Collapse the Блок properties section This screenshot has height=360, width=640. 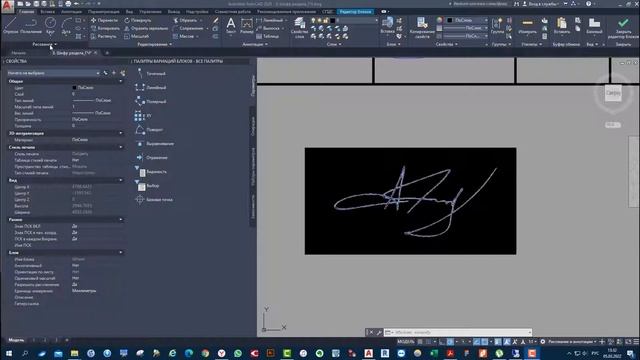(x=120, y=252)
